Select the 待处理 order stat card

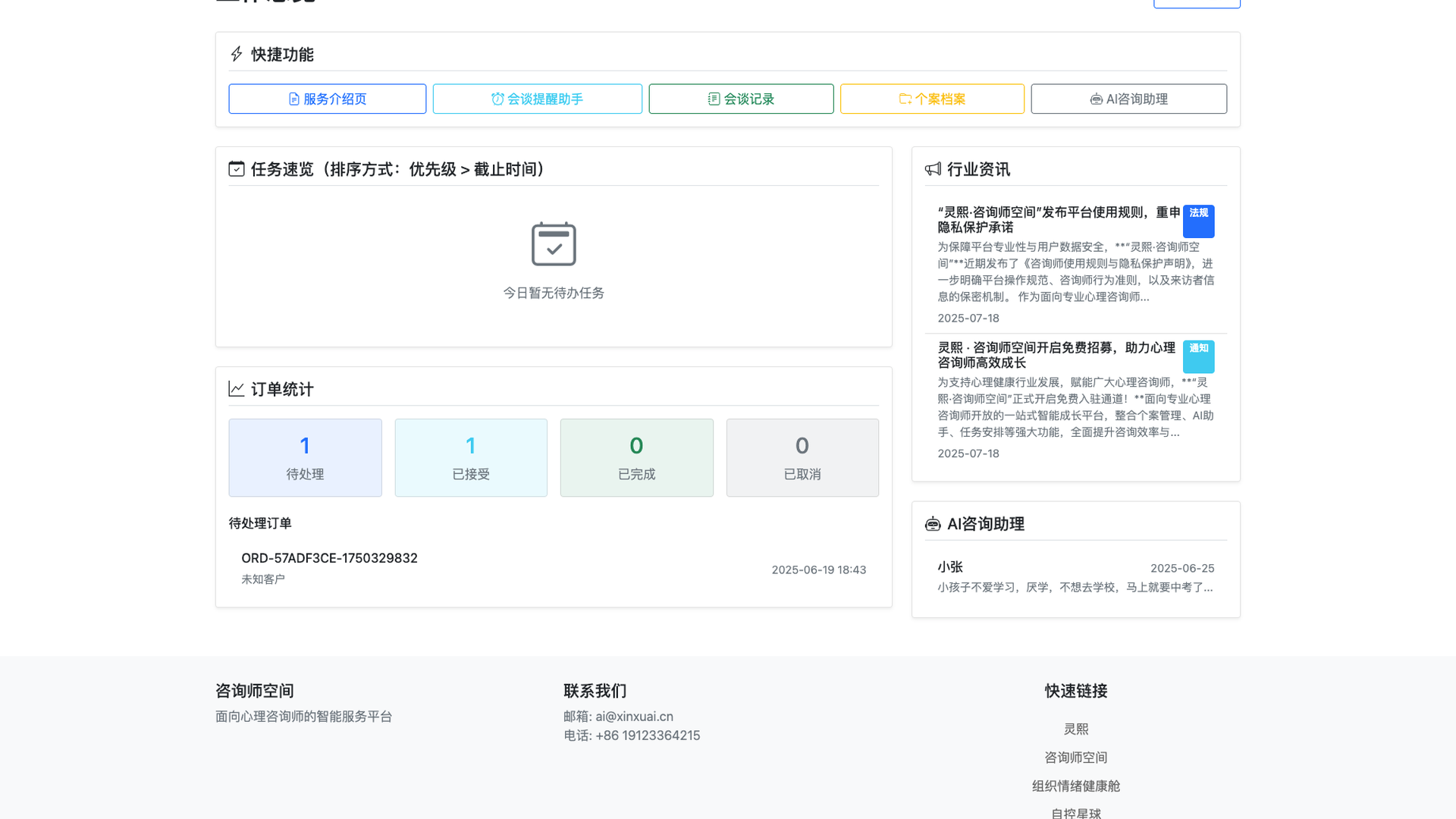point(305,458)
